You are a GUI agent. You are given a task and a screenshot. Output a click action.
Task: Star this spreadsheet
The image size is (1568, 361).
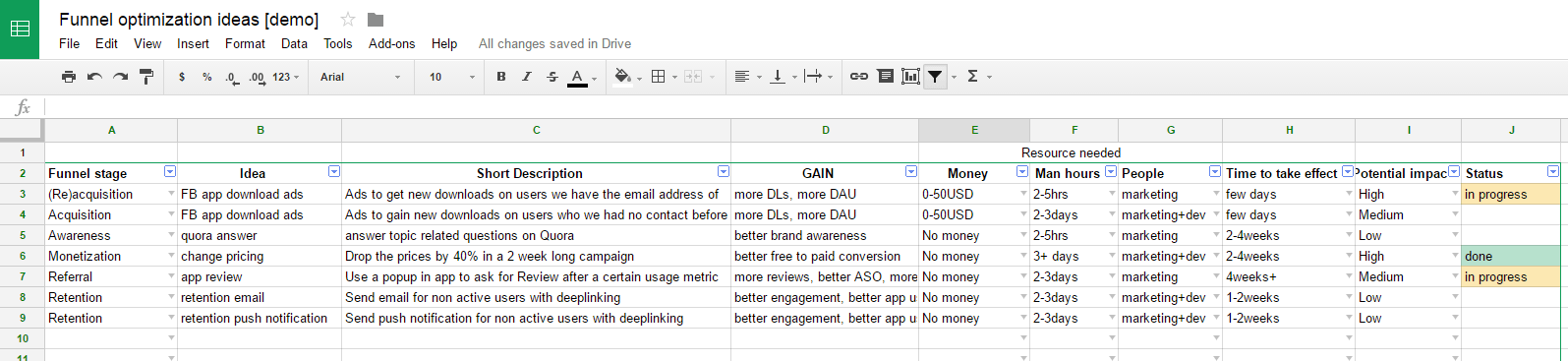(348, 19)
